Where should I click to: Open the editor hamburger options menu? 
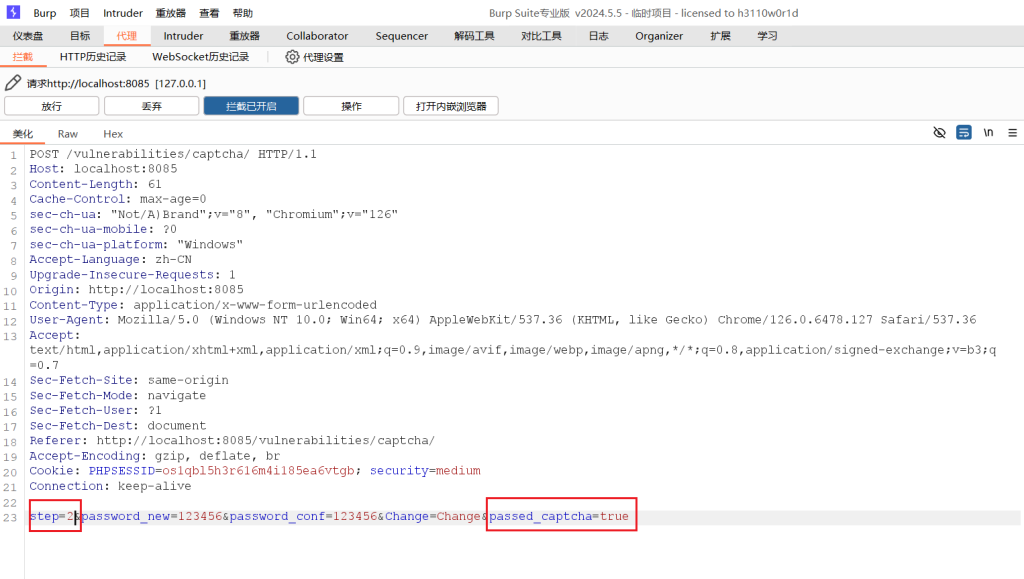(x=1012, y=132)
